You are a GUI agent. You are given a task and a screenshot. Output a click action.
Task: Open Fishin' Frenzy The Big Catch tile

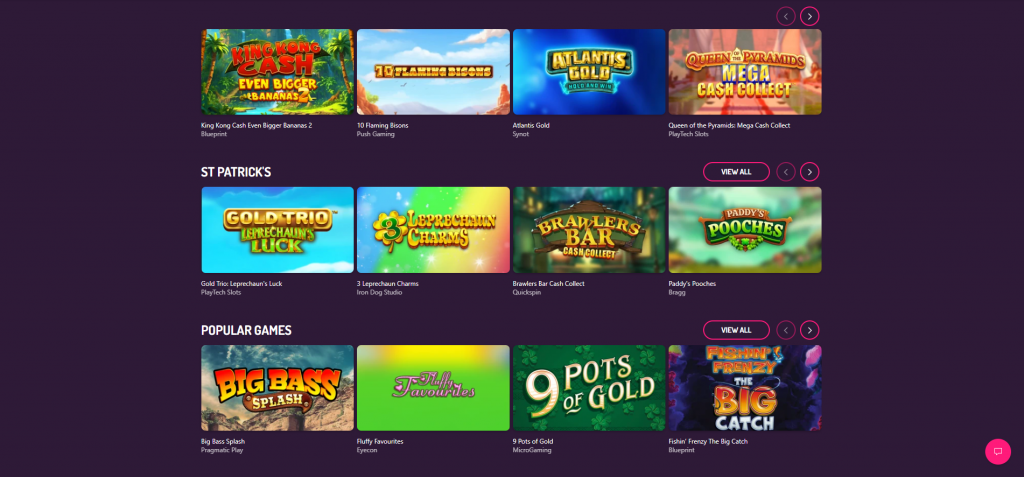tap(745, 388)
